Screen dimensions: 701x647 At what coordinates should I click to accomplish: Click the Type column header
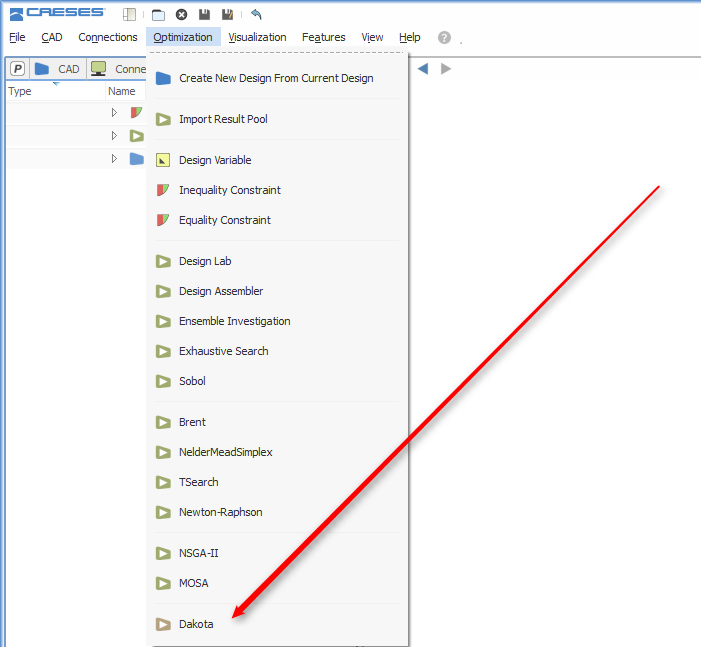coord(55,91)
